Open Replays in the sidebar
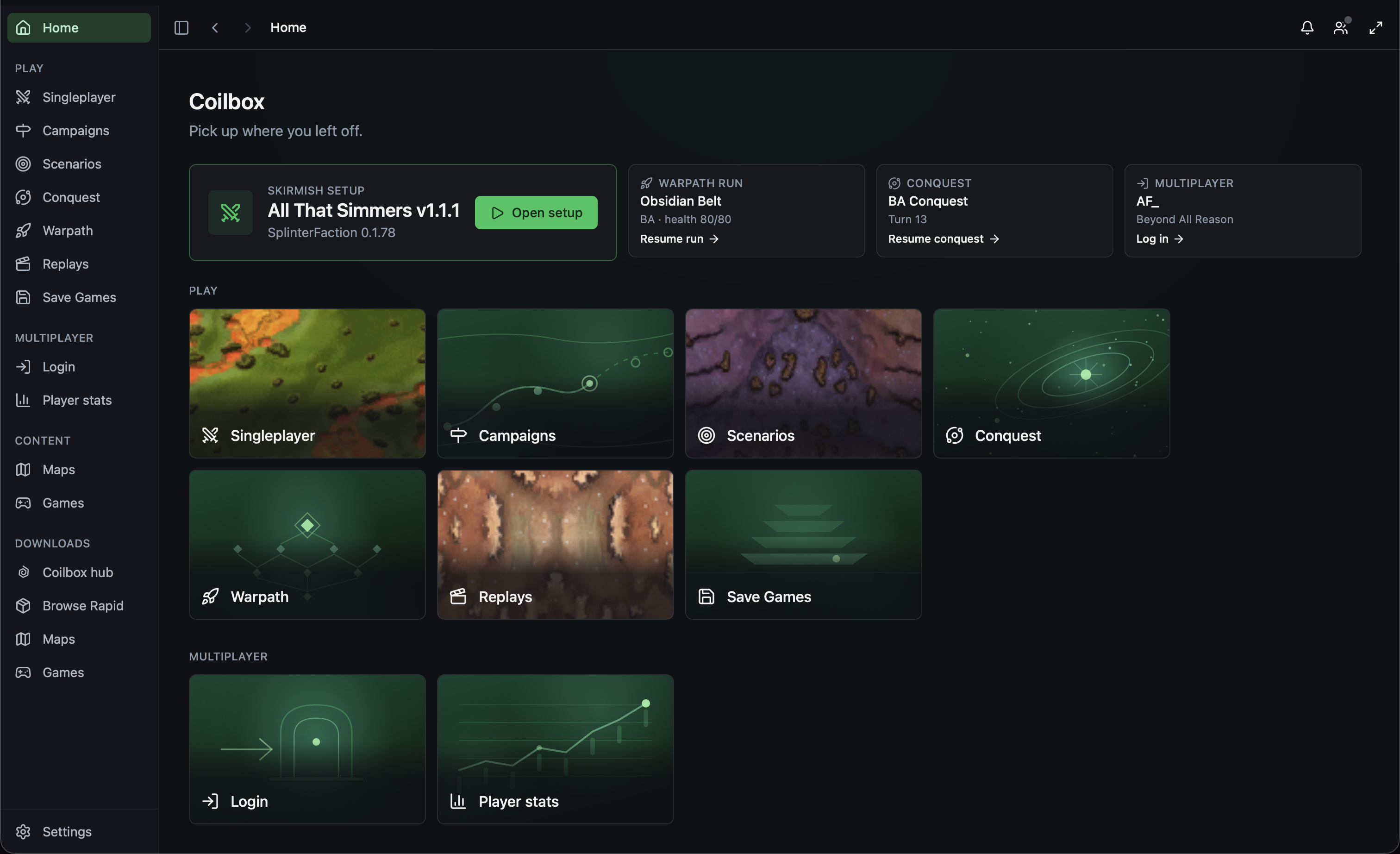 tap(79, 264)
